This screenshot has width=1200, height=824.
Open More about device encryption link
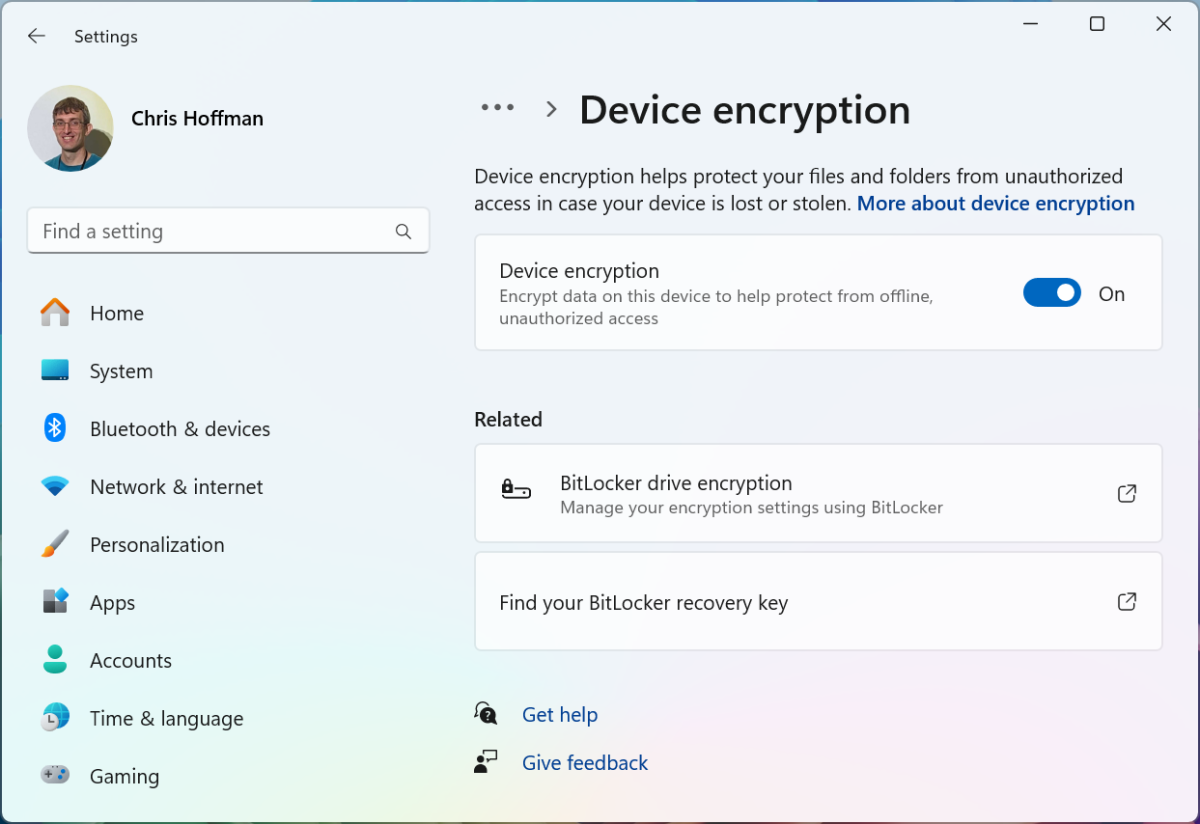995,203
